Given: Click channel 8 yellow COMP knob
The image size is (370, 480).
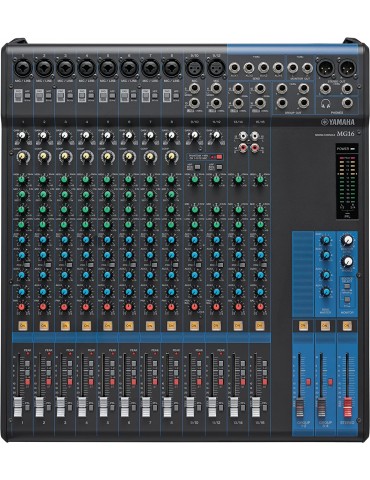Looking at the screenshot, I should (171, 156).
